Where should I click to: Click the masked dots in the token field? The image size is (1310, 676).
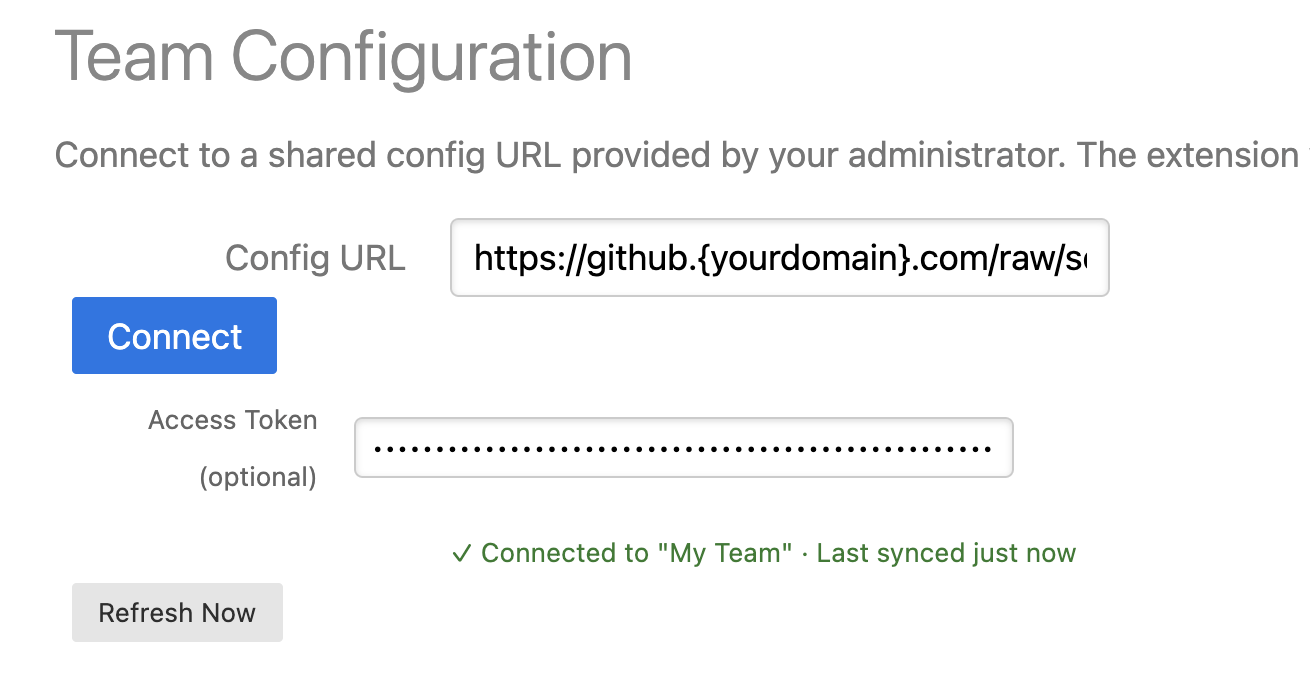coord(683,448)
